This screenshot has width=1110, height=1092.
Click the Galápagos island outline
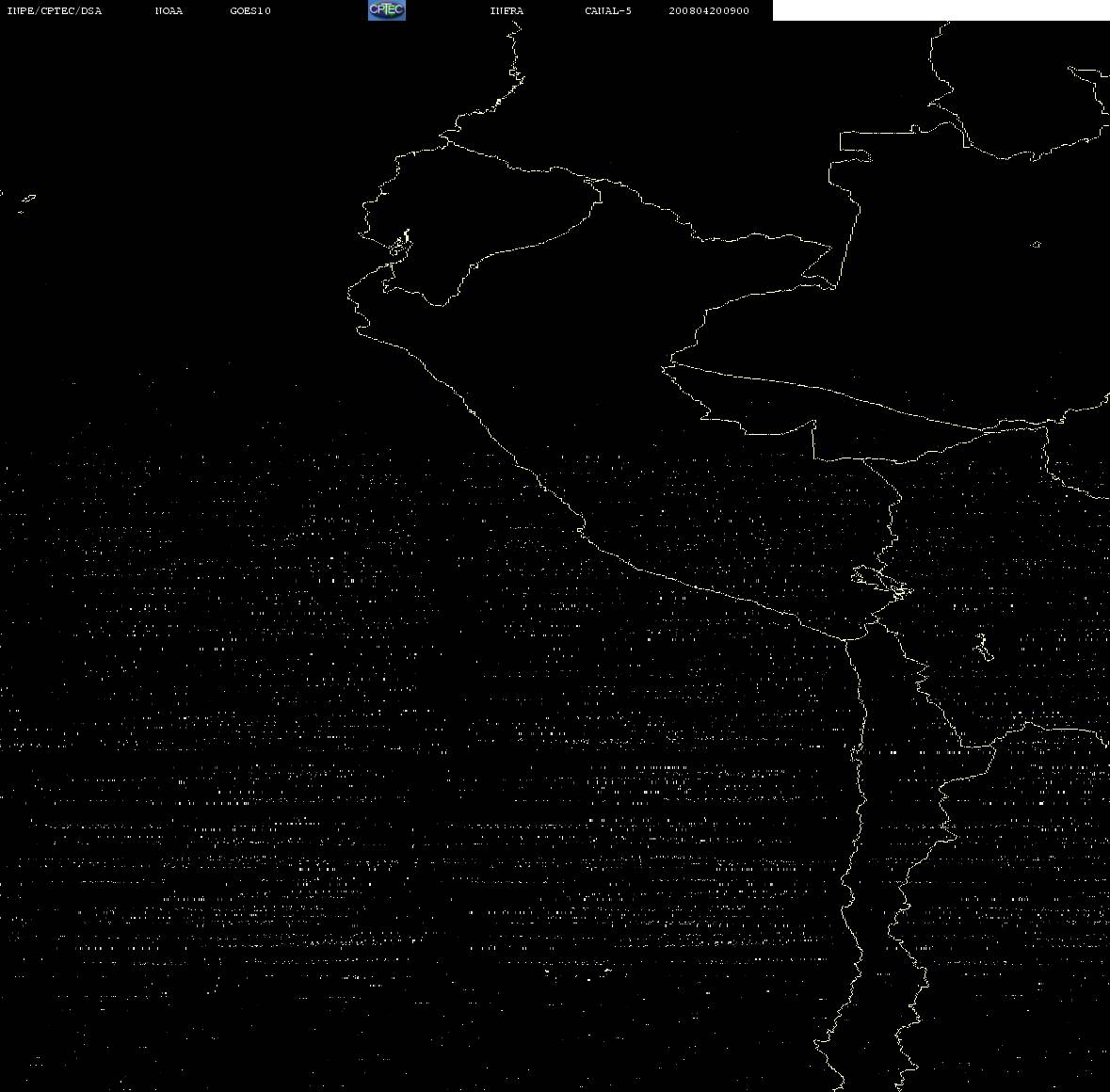pyautogui.click(x=28, y=199)
